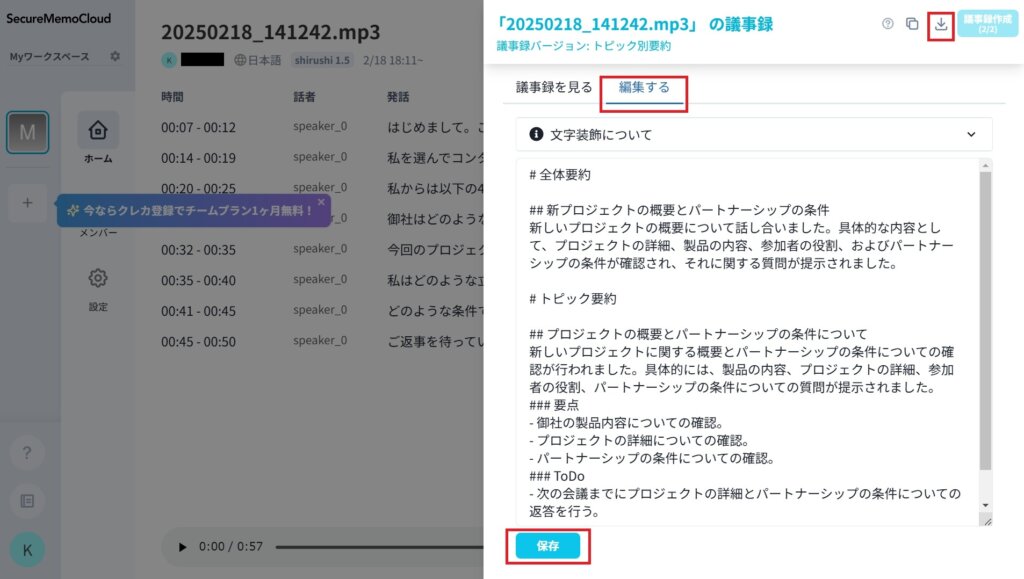Select the M workspace avatar
This screenshot has width=1024, height=579.
(x=27, y=132)
